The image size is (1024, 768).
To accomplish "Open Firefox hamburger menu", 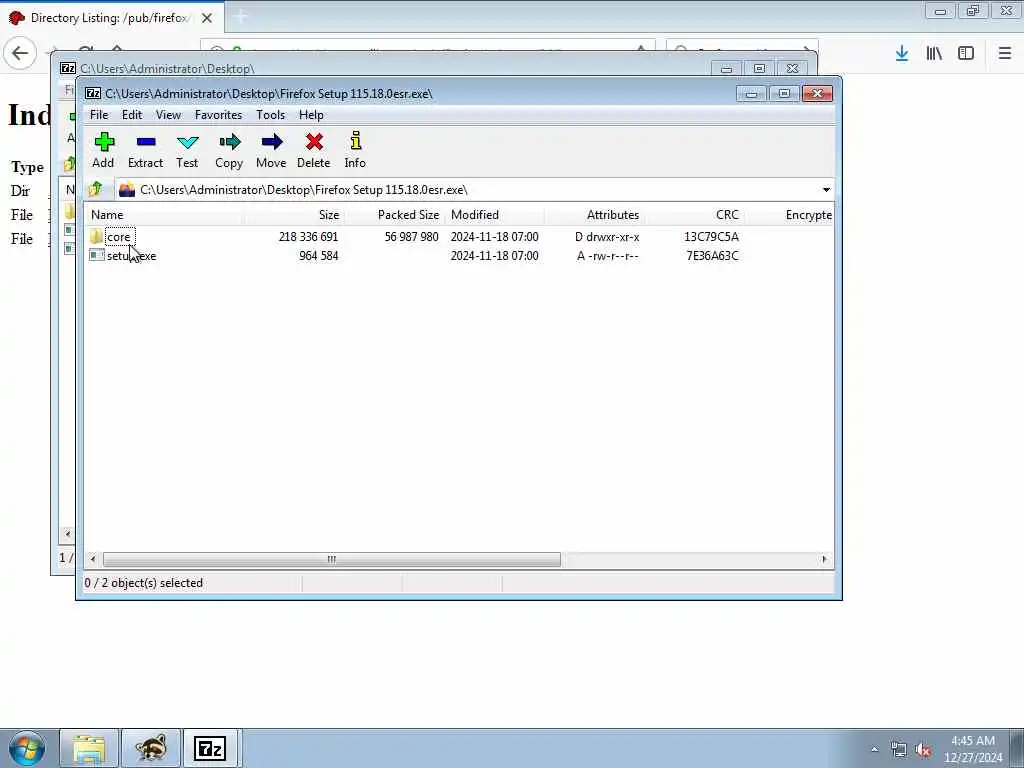I will coord(1004,54).
